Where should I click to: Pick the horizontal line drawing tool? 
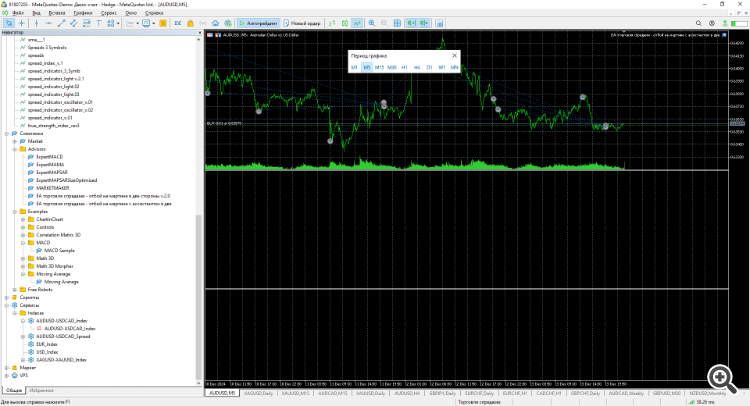pyautogui.click(x=49, y=23)
